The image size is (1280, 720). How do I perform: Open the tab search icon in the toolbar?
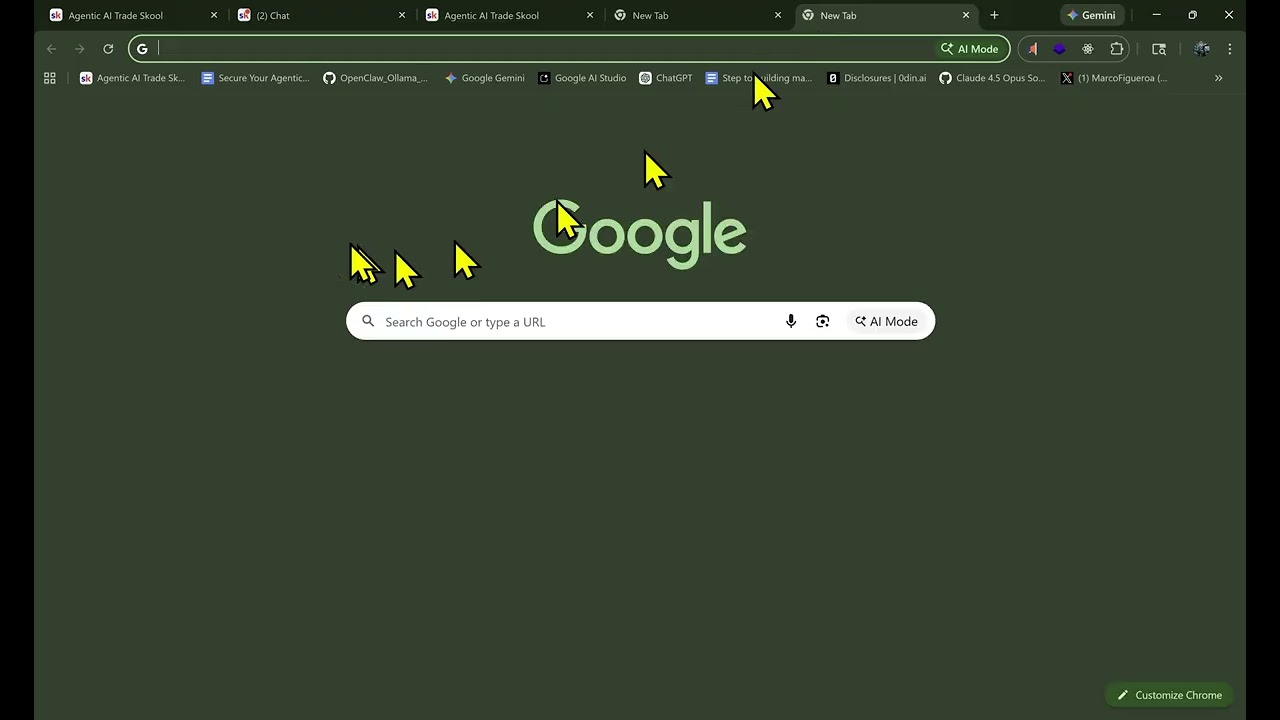click(x=1159, y=49)
